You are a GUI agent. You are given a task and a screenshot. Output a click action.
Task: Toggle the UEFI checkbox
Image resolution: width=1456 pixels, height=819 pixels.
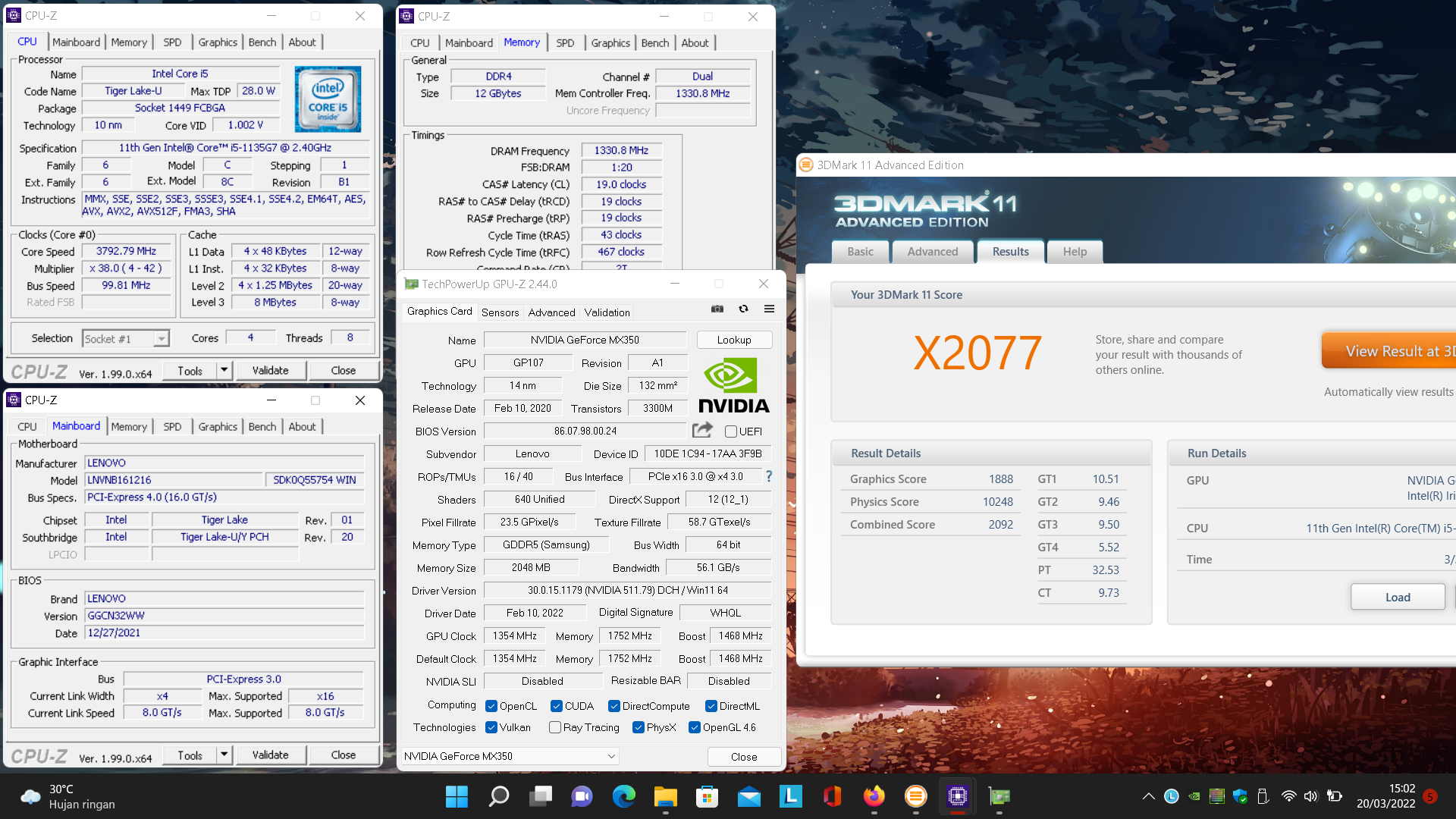point(731,431)
